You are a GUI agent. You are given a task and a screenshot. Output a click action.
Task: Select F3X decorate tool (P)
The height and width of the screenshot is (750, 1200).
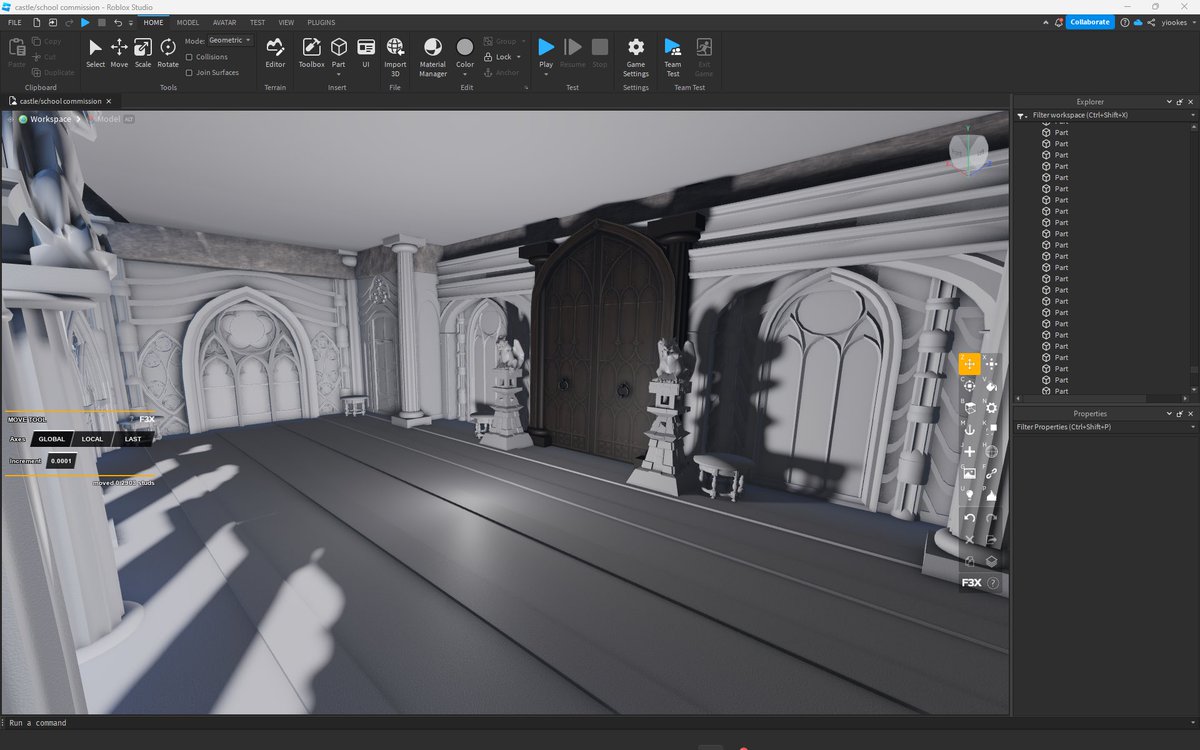pyautogui.click(x=991, y=496)
